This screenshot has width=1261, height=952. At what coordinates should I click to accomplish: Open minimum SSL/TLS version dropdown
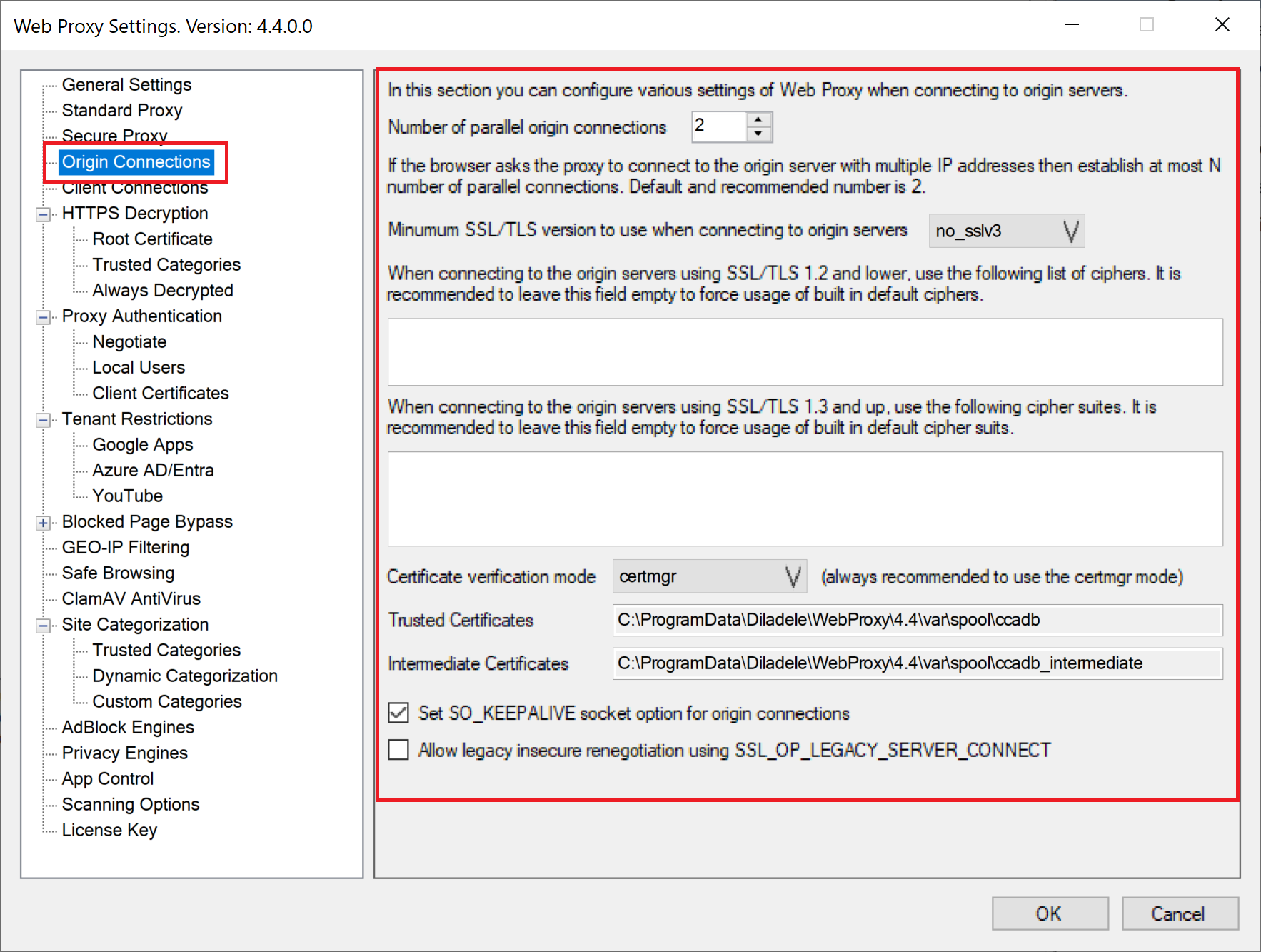point(1007,231)
